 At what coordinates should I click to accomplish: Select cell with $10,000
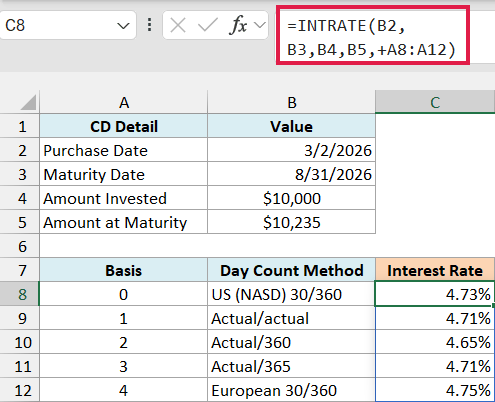click(x=292, y=198)
